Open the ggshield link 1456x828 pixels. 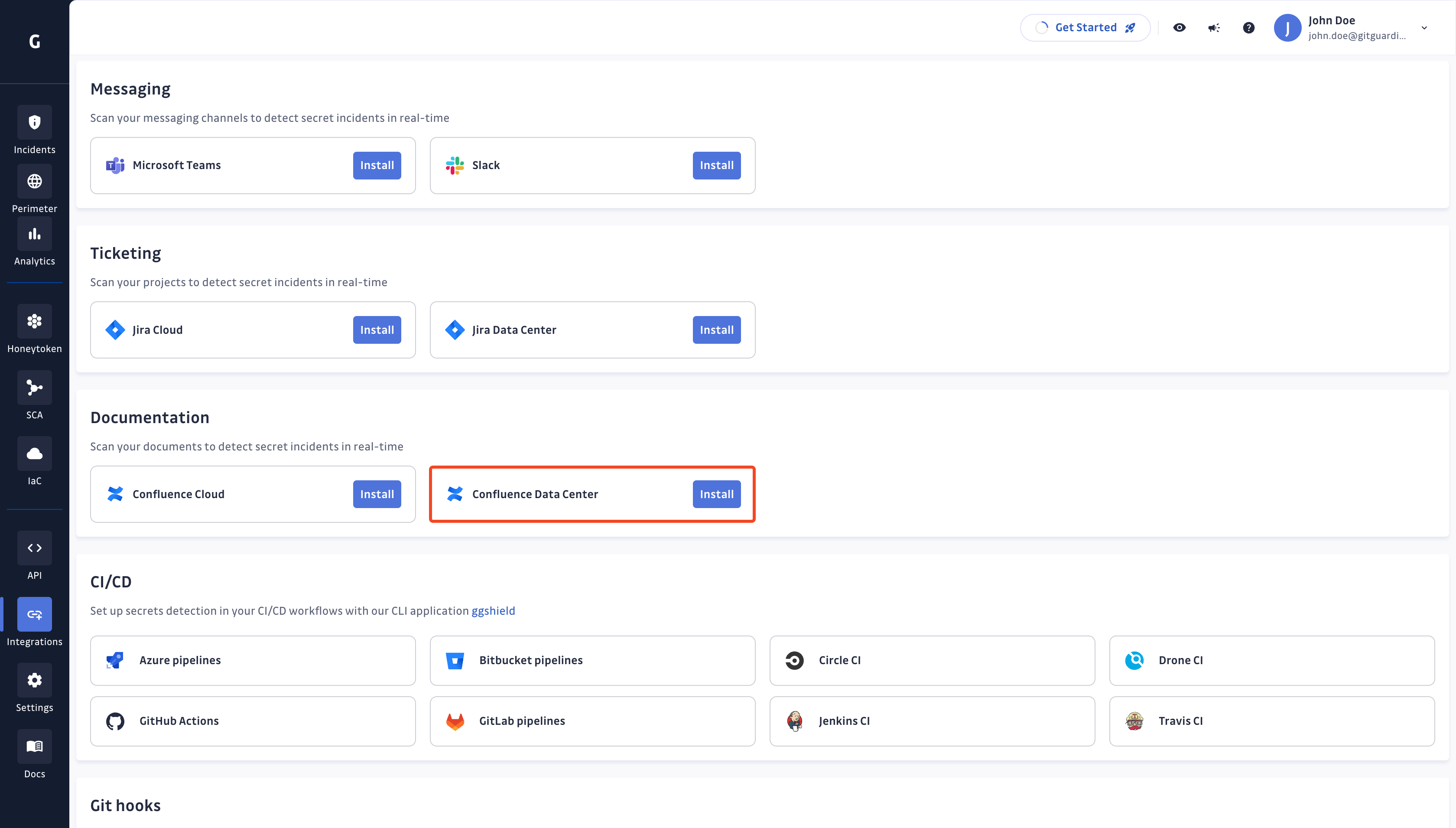coord(493,610)
